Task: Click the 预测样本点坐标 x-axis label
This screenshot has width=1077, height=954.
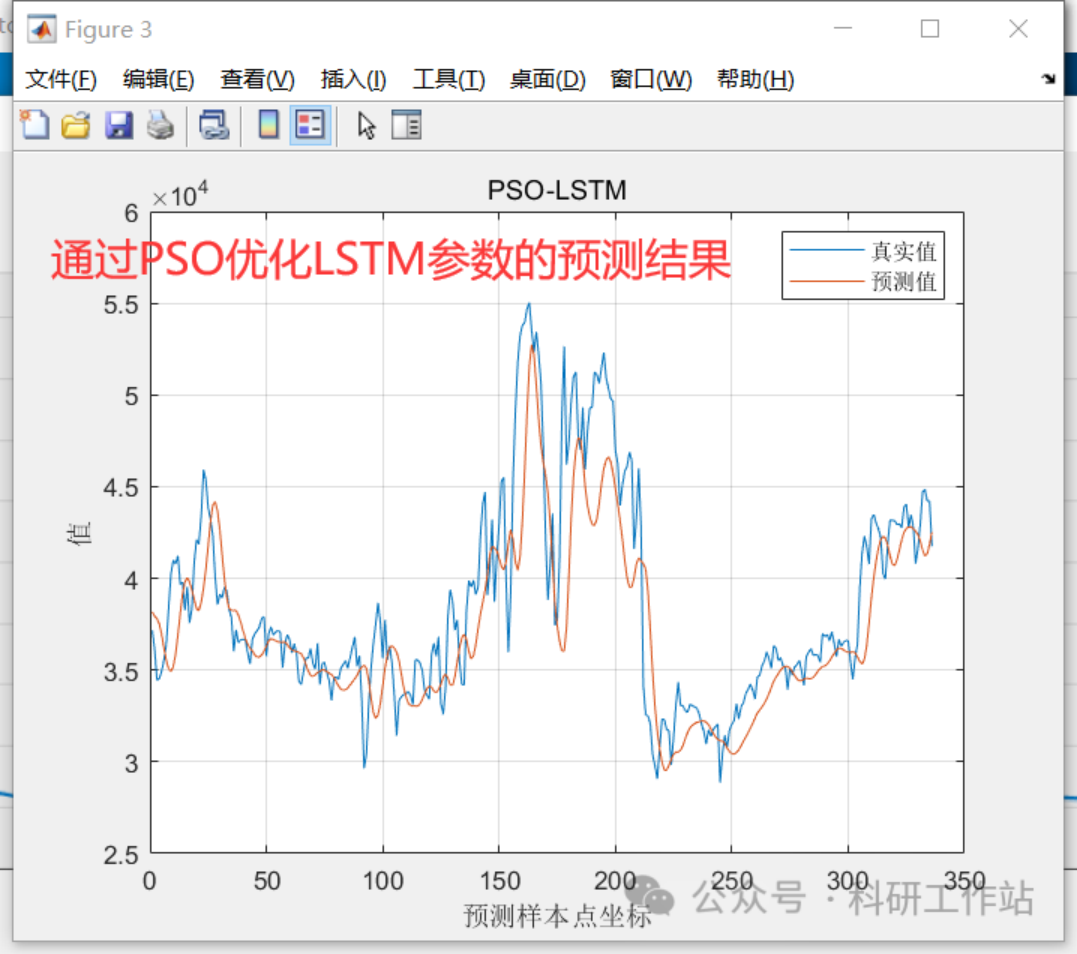Action: pos(557,916)
